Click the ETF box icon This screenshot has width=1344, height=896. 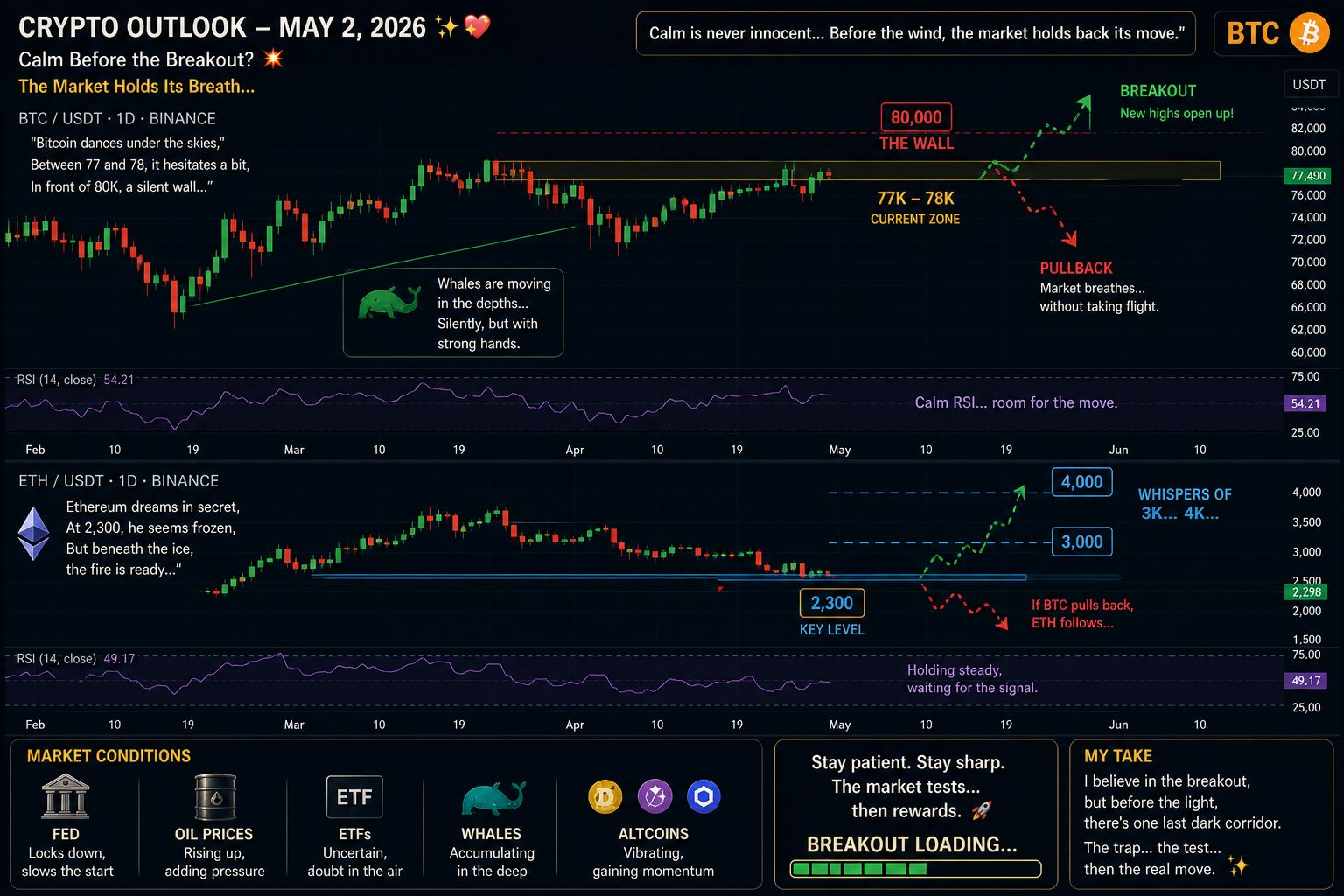[354, 797]
